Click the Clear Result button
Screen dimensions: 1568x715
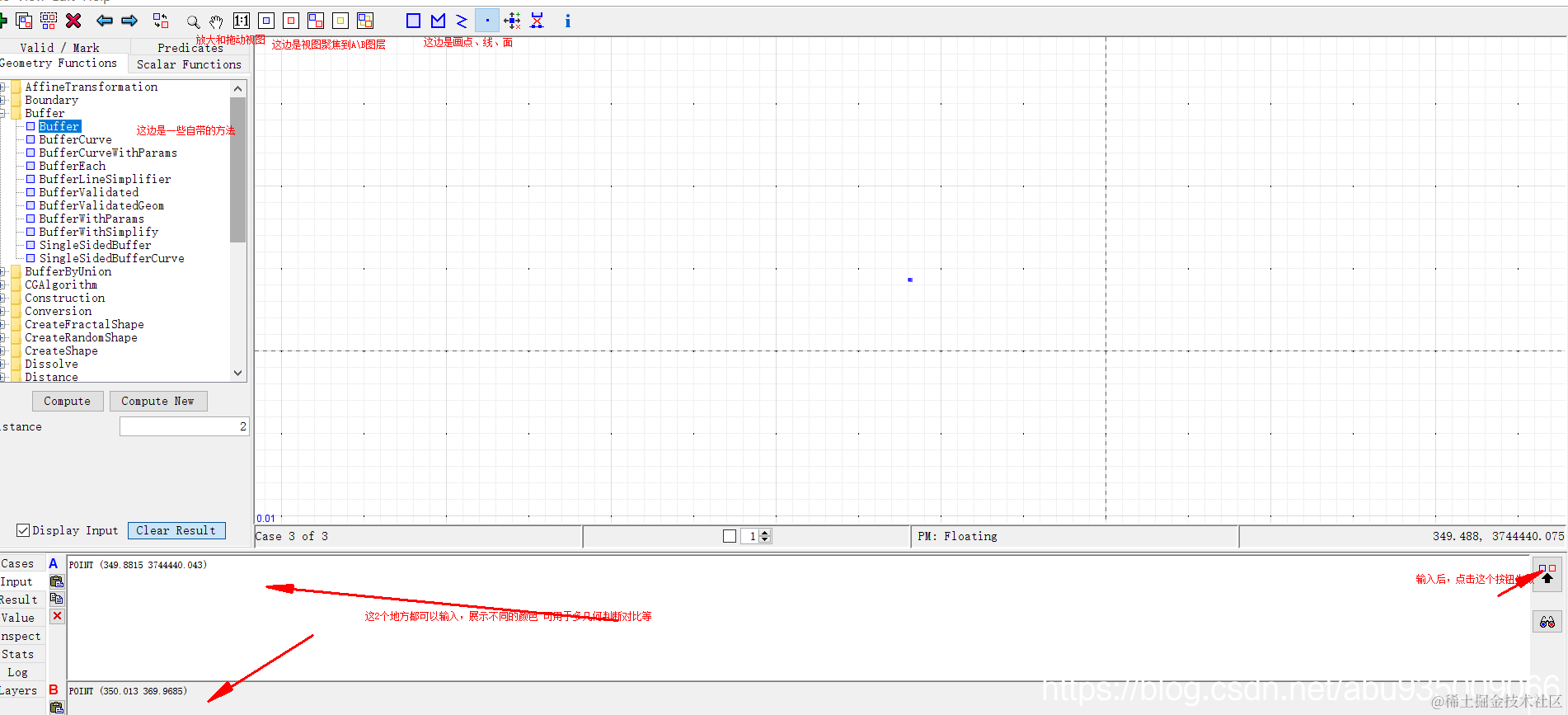tap(176, 530)
